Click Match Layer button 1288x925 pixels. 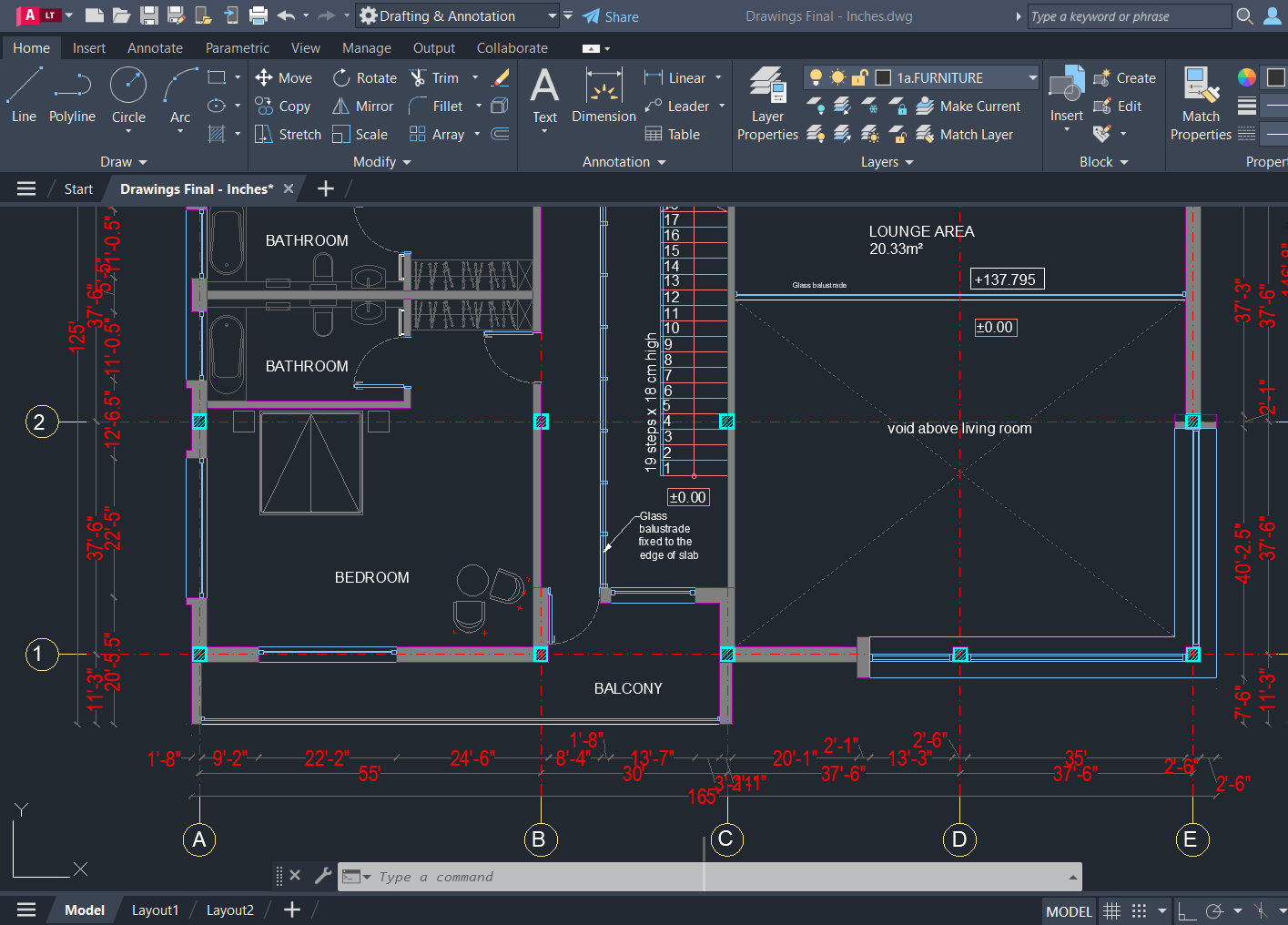(965, 135)
